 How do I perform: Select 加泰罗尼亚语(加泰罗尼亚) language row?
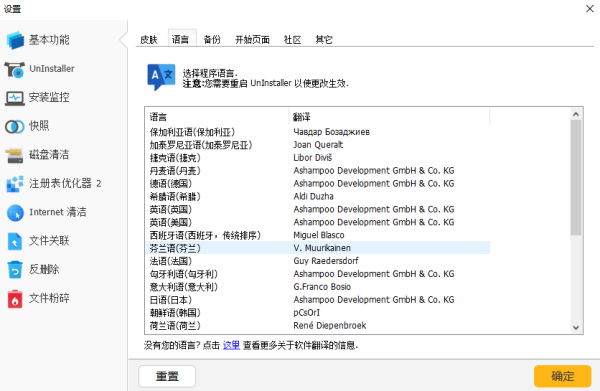318,145
